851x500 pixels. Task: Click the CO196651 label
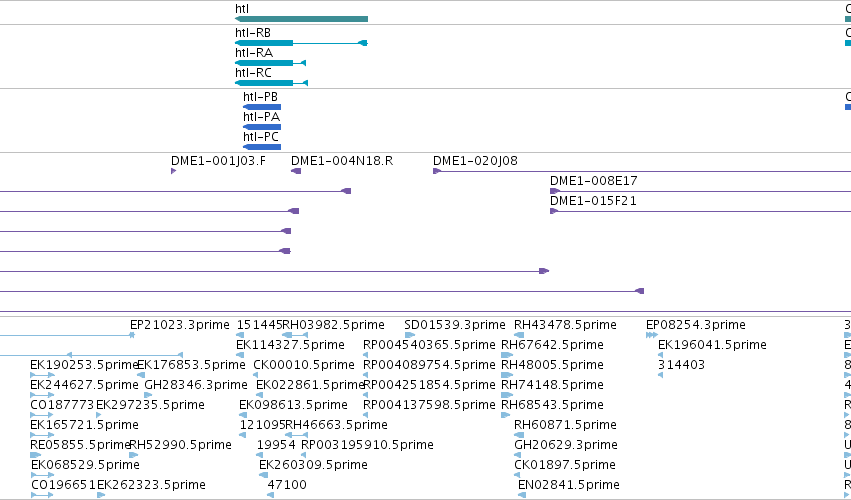pos(63,485)
